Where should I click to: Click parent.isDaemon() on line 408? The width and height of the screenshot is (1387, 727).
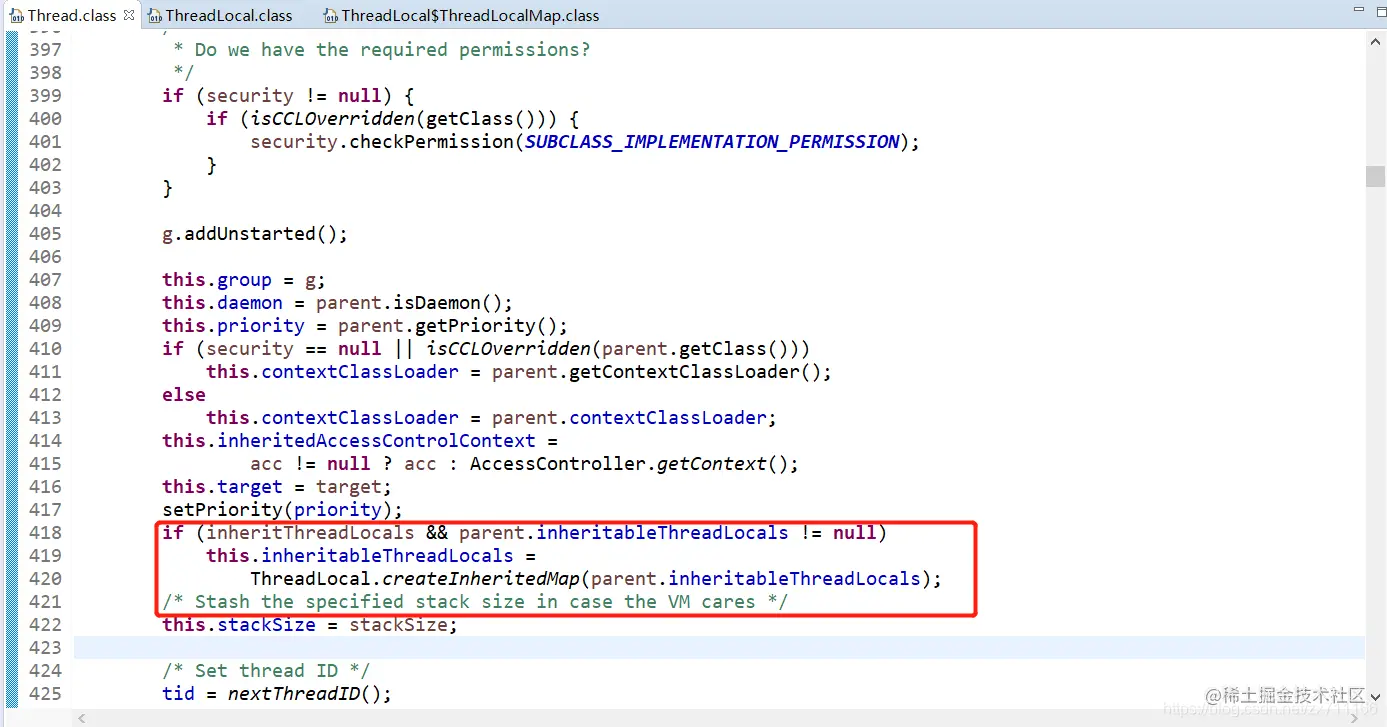410,303
